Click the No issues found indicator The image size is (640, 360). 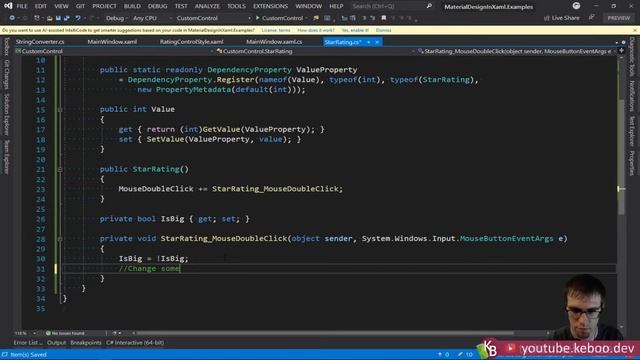click(65, 333)
